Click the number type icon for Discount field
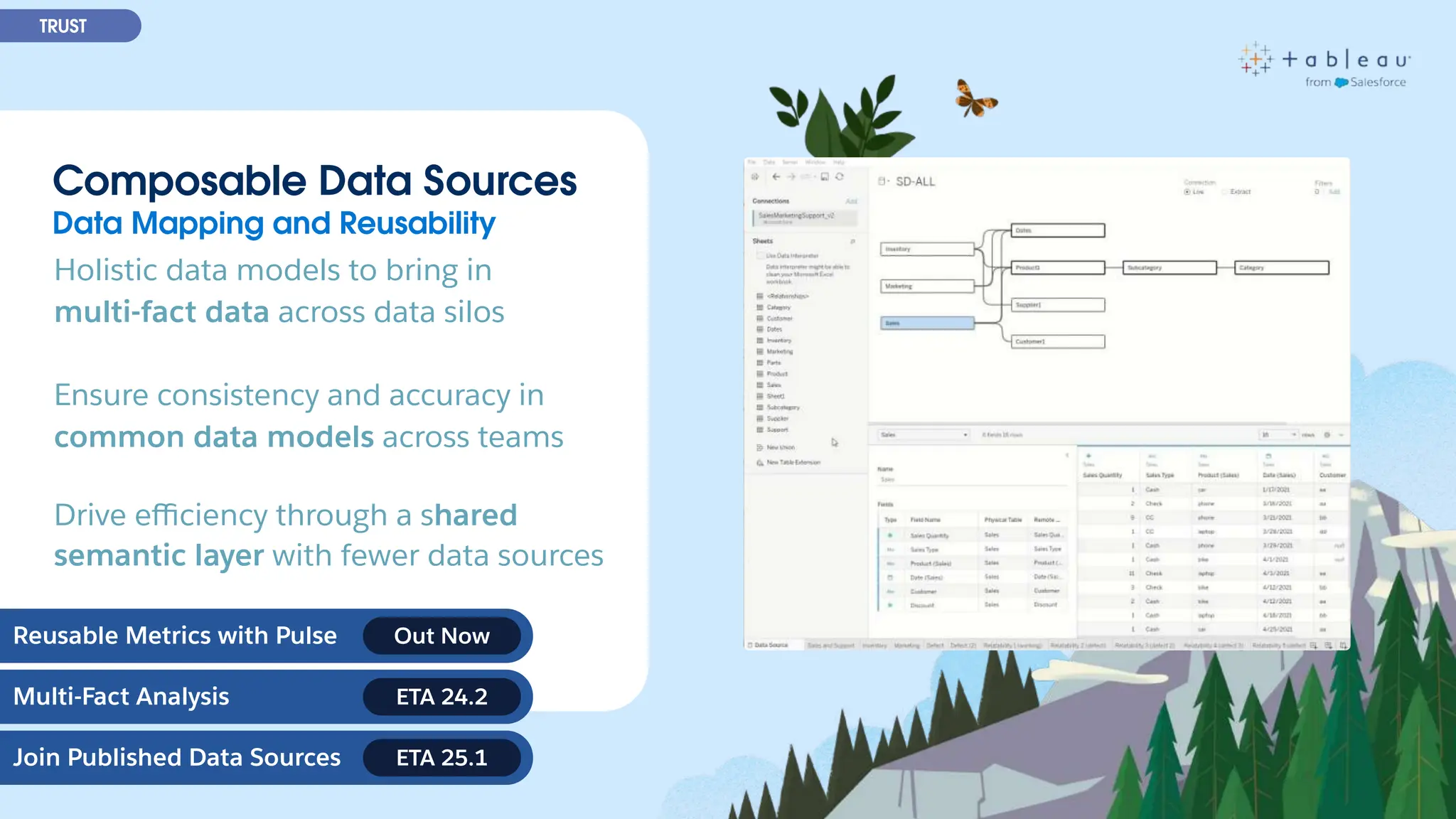 click(x=890, y=605)
